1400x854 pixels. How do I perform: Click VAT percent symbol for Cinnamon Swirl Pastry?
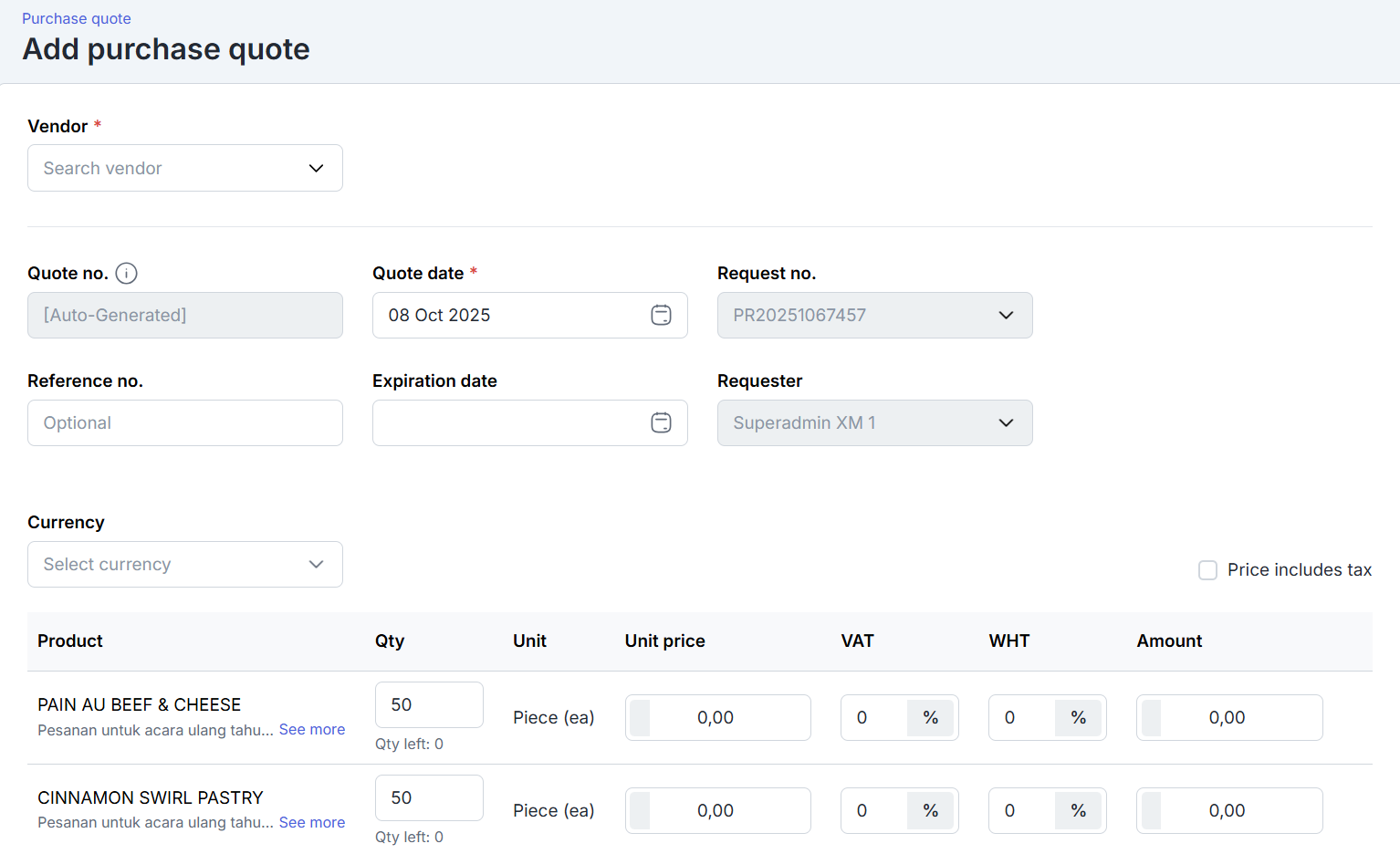click(x=930, y=811)
